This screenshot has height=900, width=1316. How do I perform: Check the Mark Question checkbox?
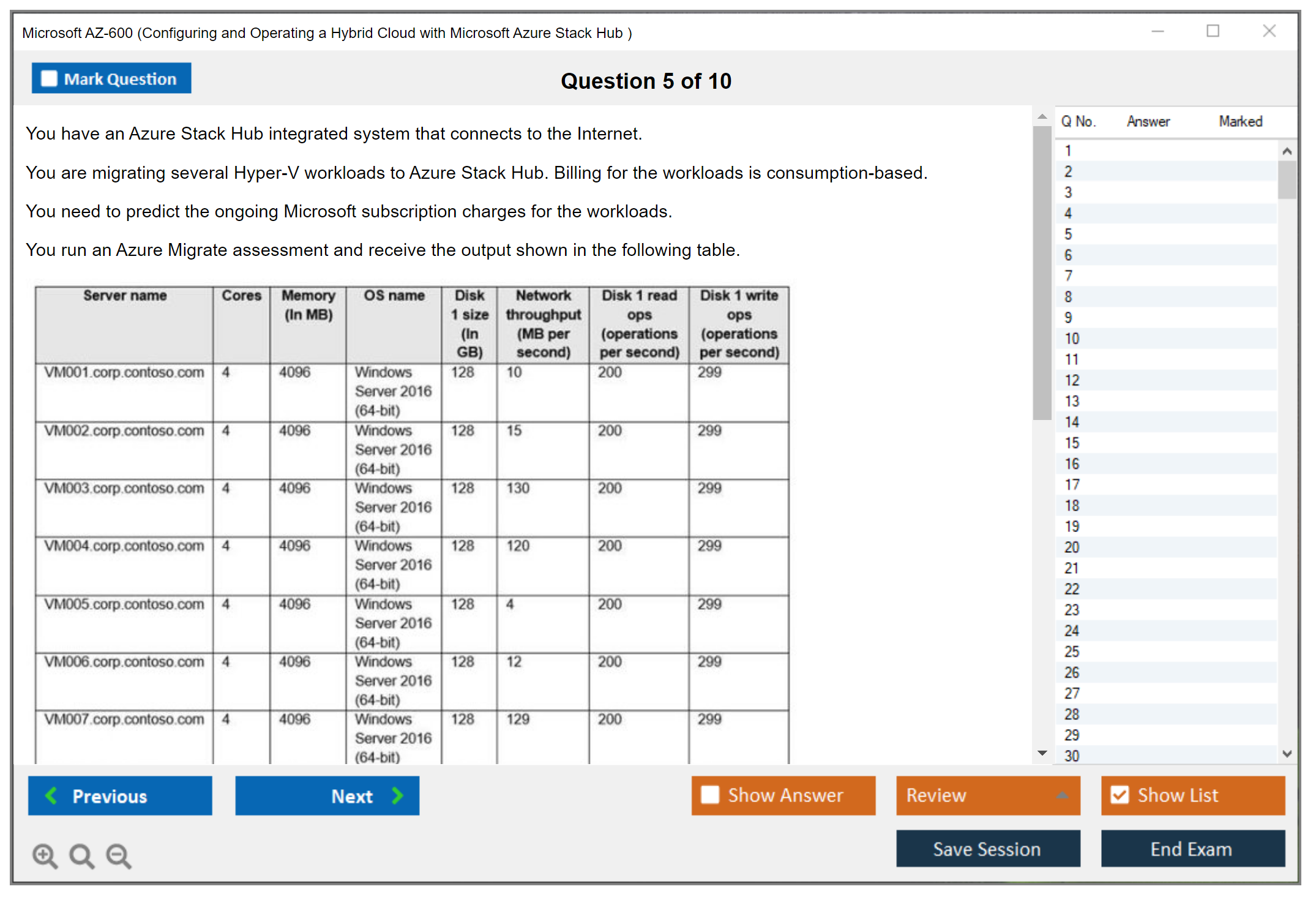[x=49, y=78]
